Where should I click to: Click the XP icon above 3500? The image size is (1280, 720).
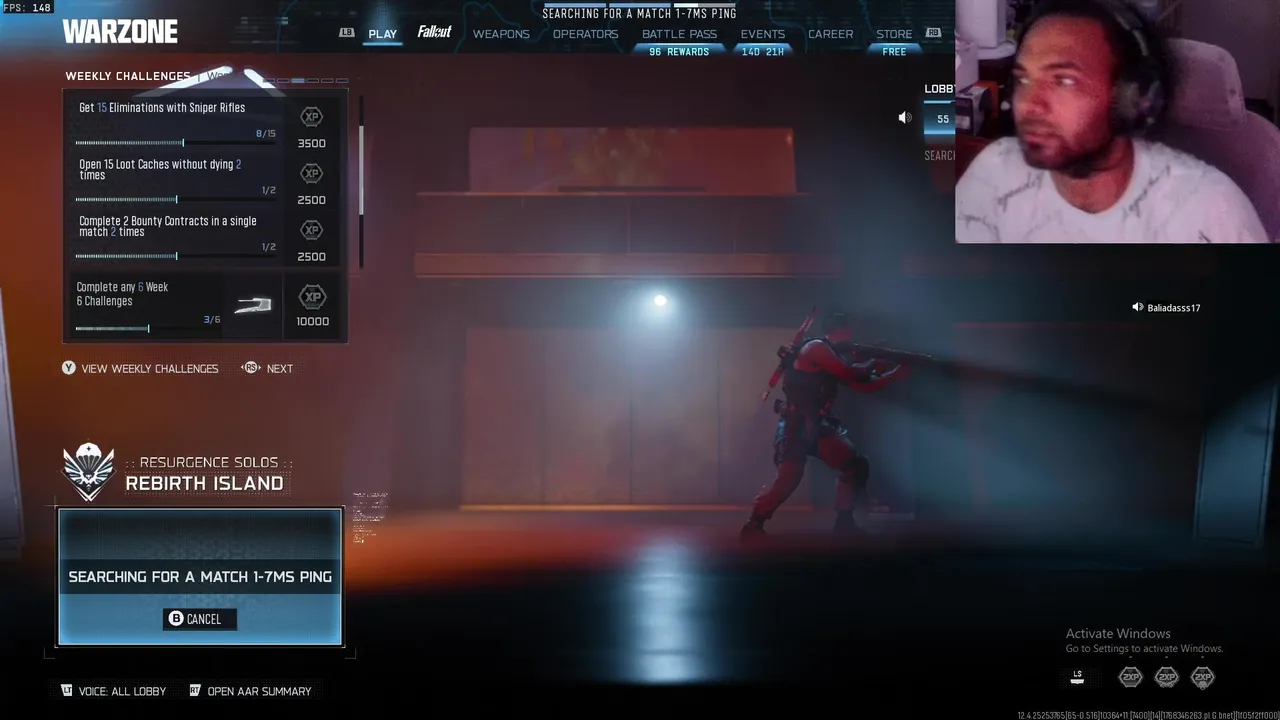[x=312, y=117]
